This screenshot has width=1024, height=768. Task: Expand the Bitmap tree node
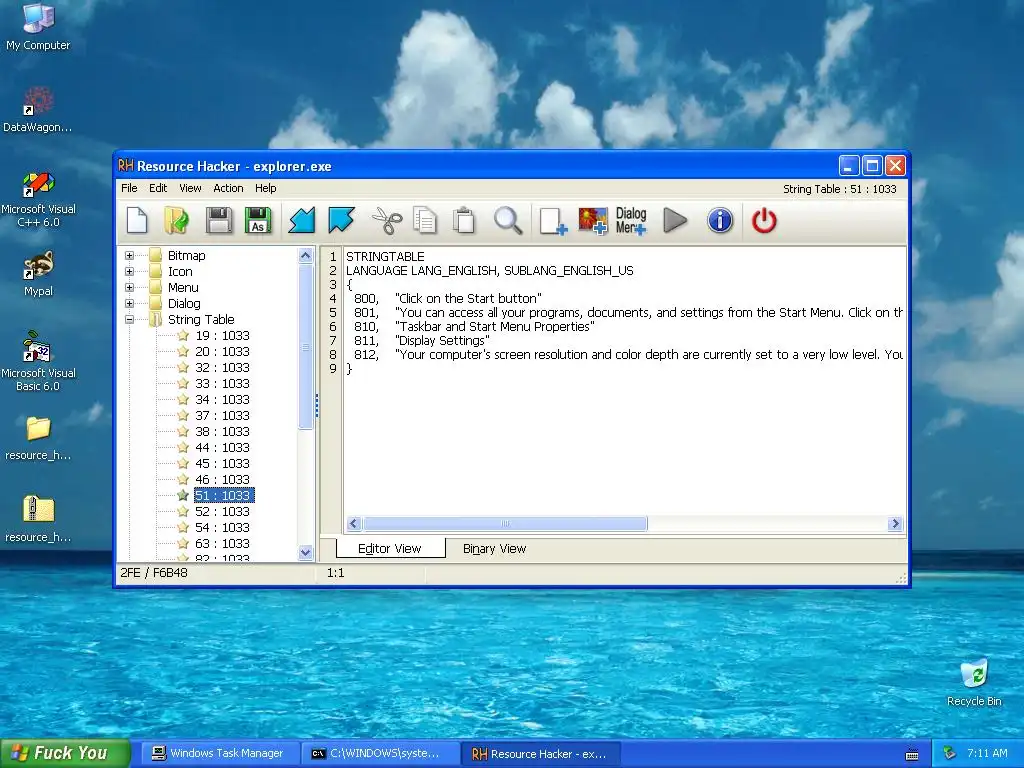point(129,255)
